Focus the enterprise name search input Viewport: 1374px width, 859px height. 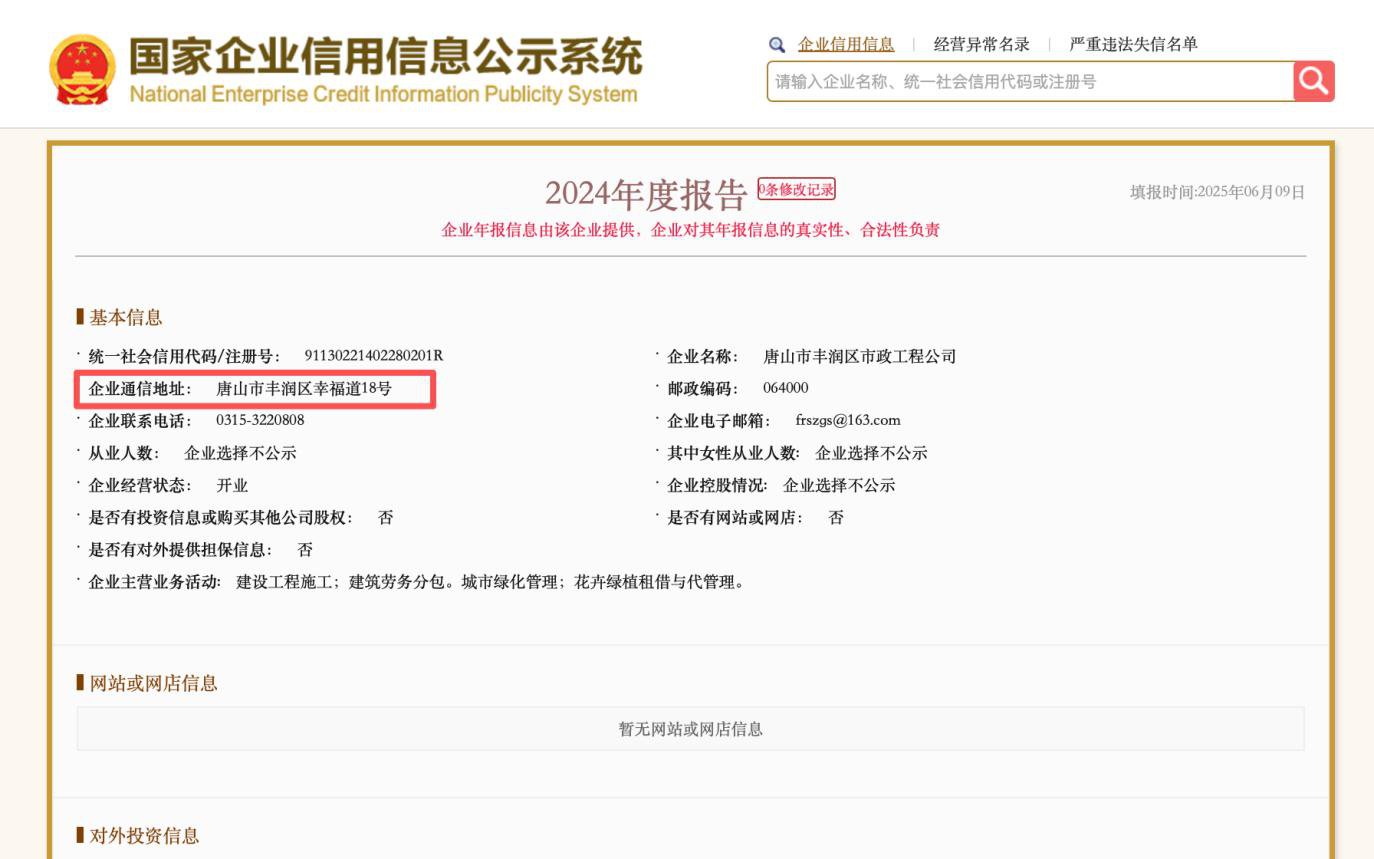tap(1029, 82)
